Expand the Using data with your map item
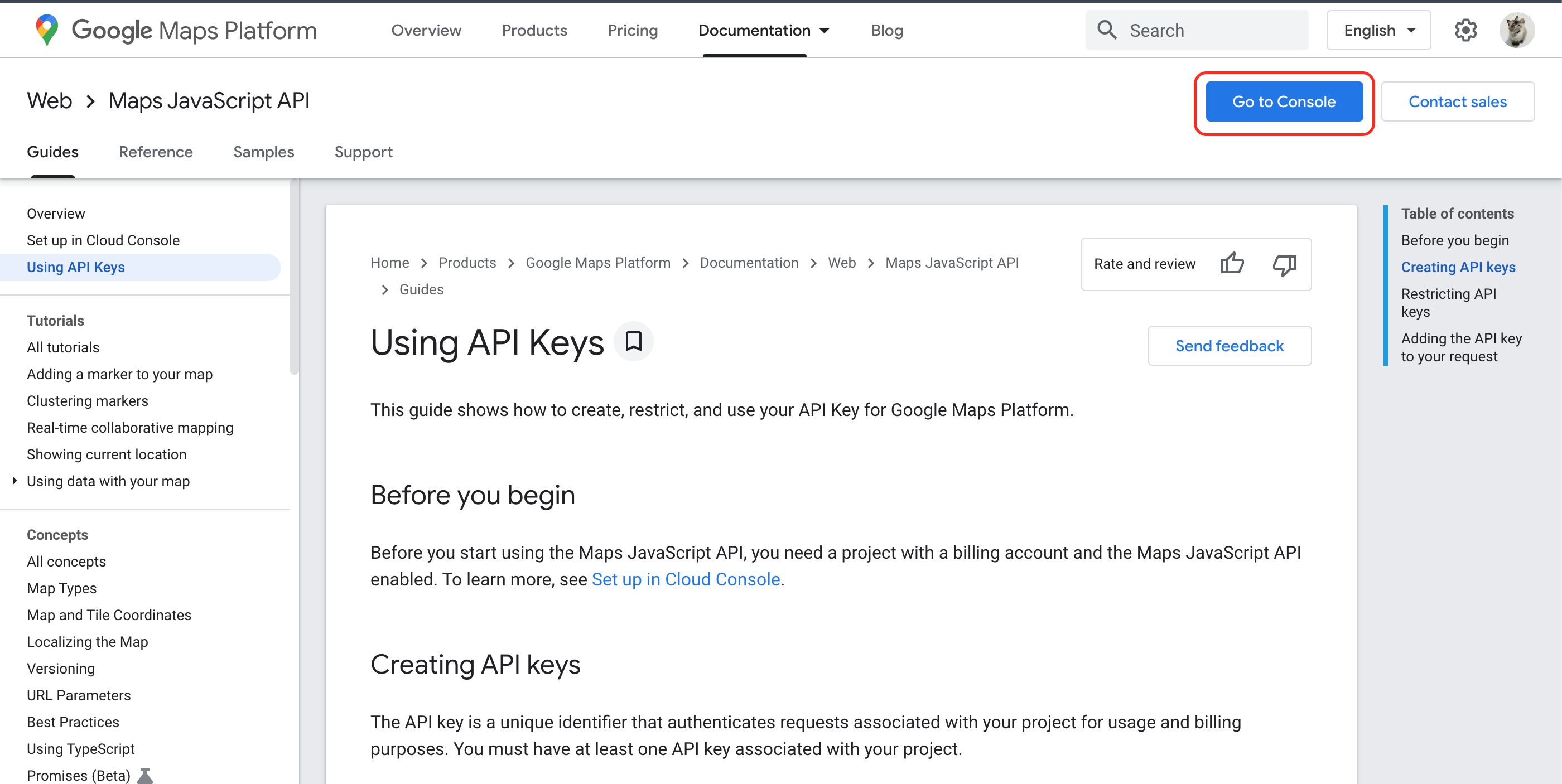Viewport: 1562px width, 784px height. click(15, 481)
